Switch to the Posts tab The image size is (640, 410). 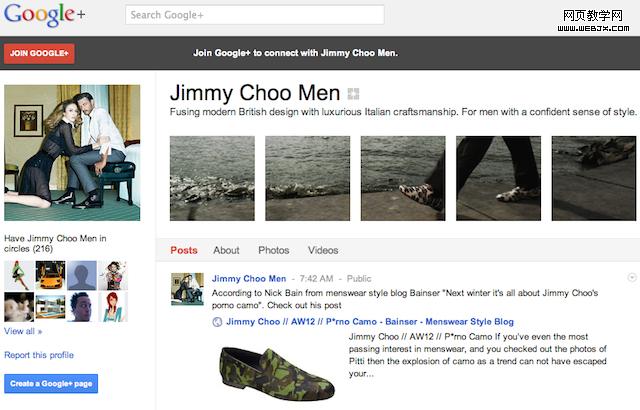click(x=184, y=250)
